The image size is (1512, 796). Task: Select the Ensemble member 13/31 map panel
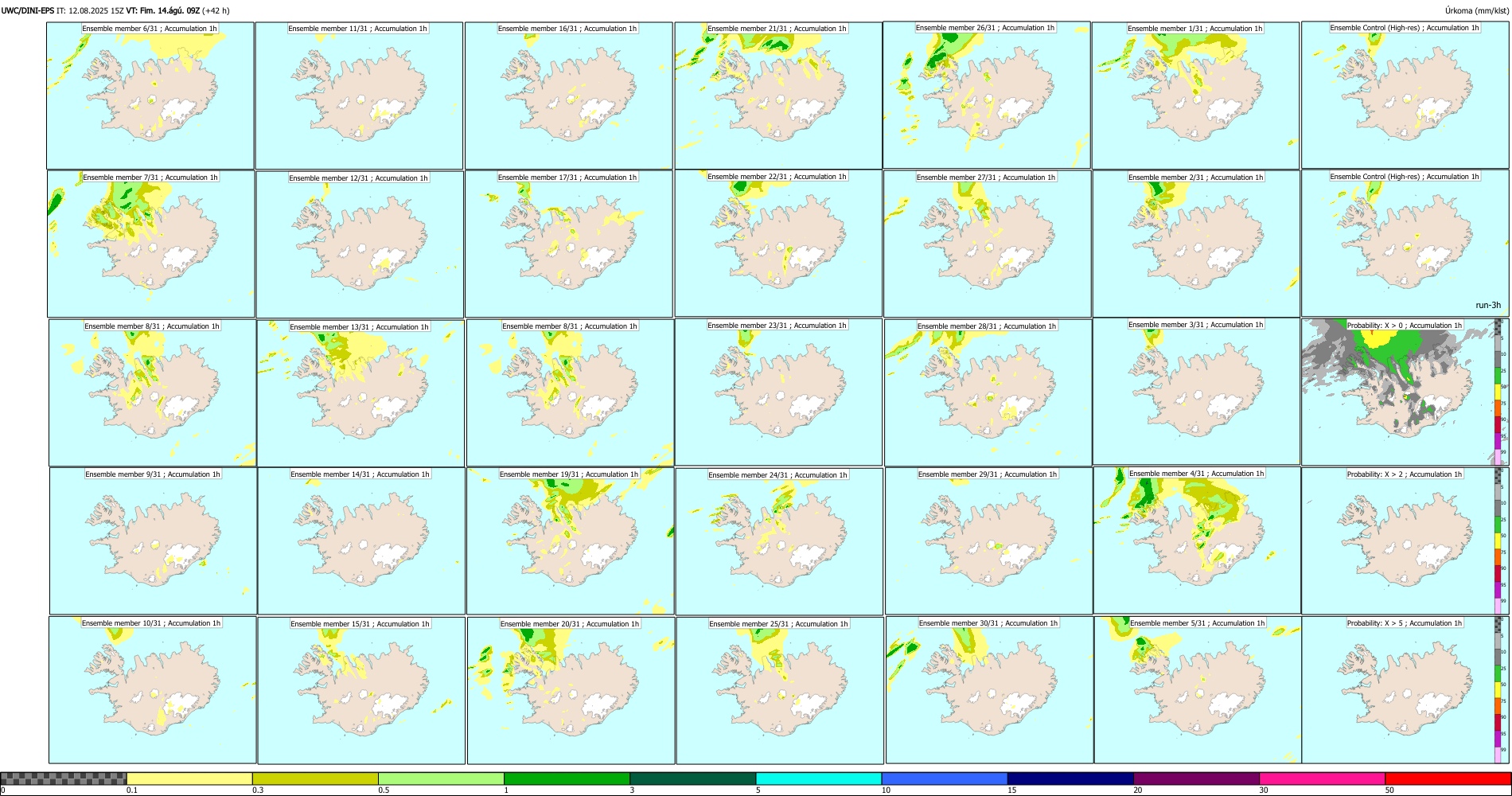tap(360, 393)
